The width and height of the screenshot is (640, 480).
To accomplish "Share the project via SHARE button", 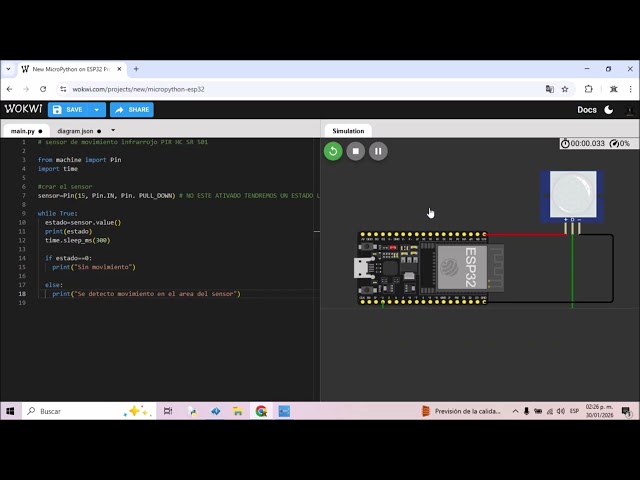I will coord(132,110).
